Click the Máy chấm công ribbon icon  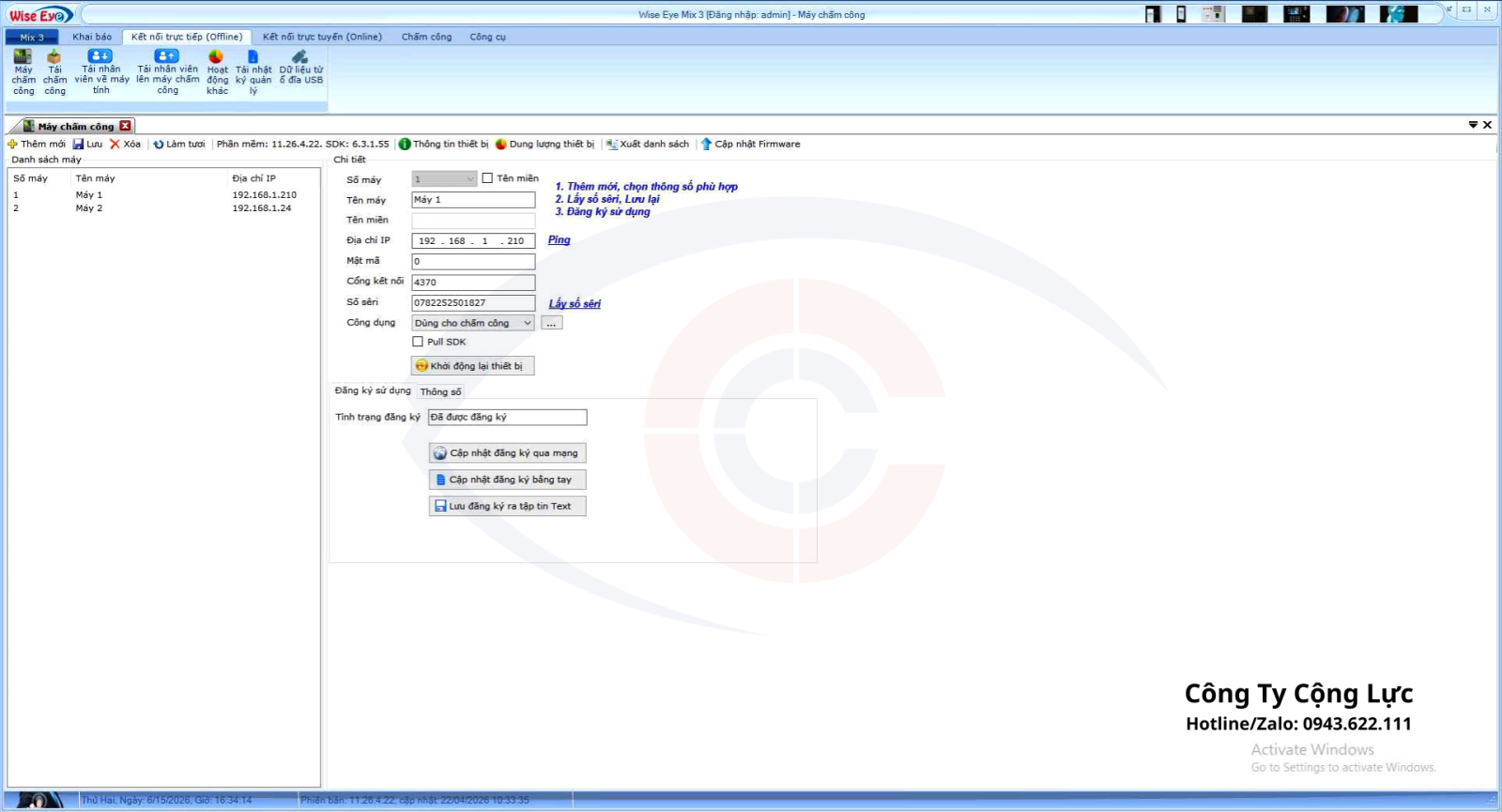(x=23, y=57)
